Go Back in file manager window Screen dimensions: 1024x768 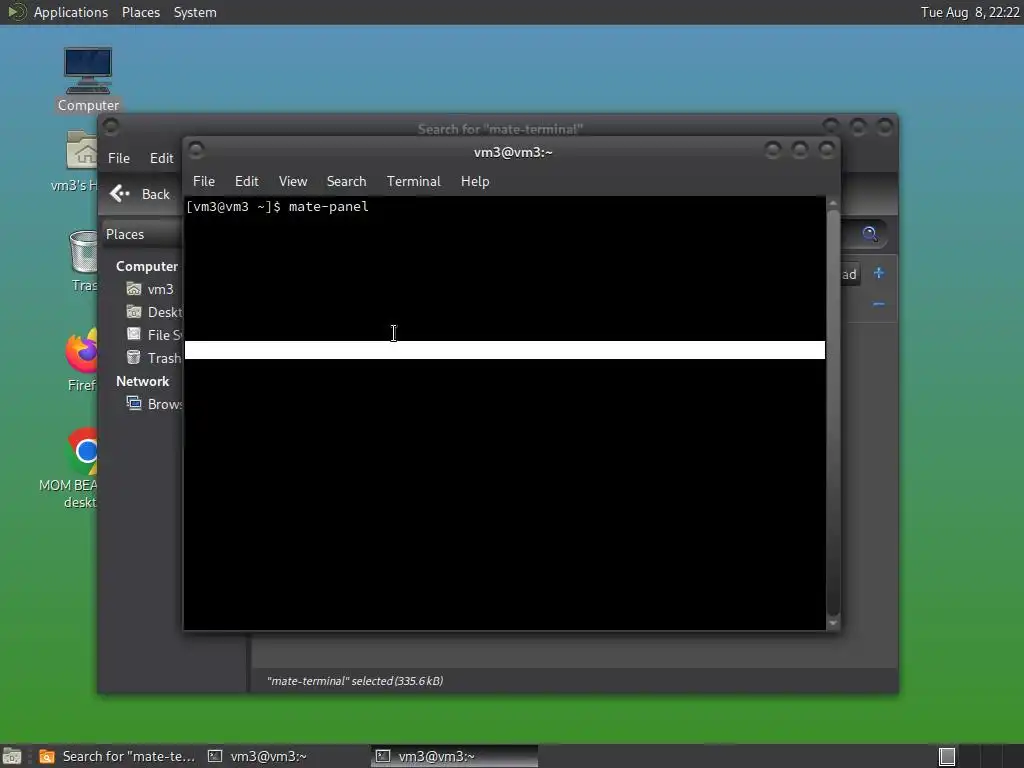[139, 194]
